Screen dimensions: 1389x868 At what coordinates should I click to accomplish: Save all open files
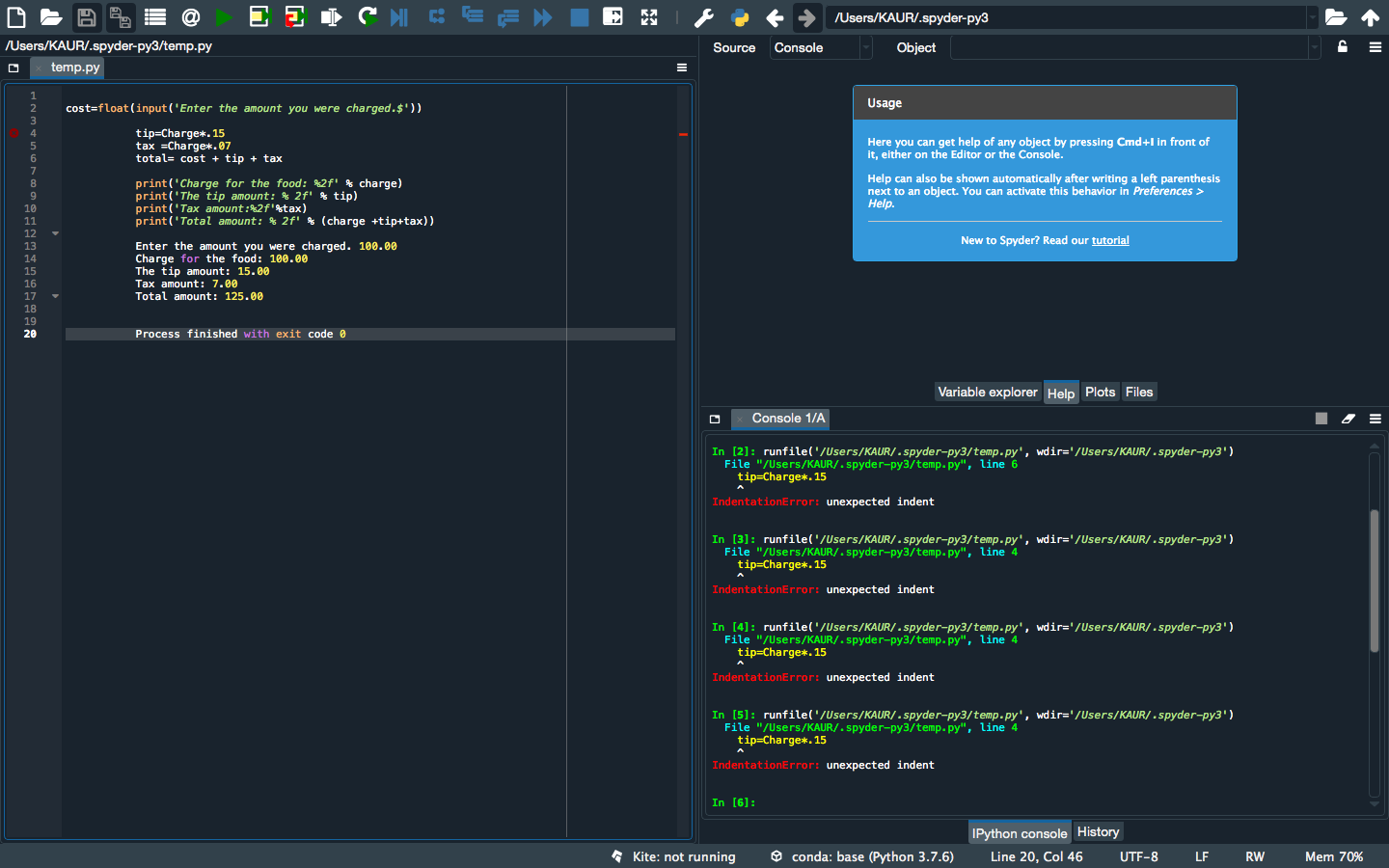(x=121, y=17)
